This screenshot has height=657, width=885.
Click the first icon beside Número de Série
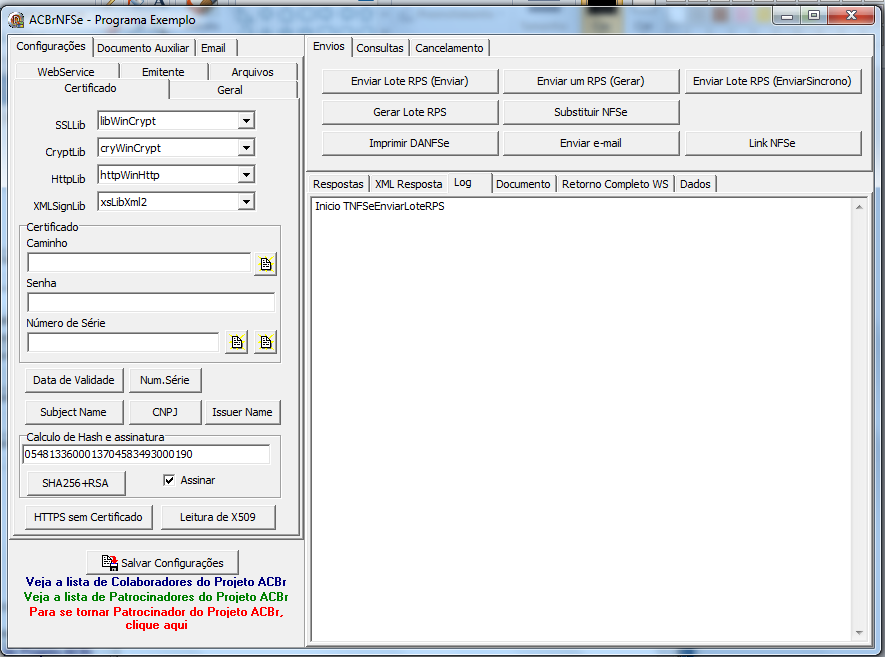tap(236, 342)
